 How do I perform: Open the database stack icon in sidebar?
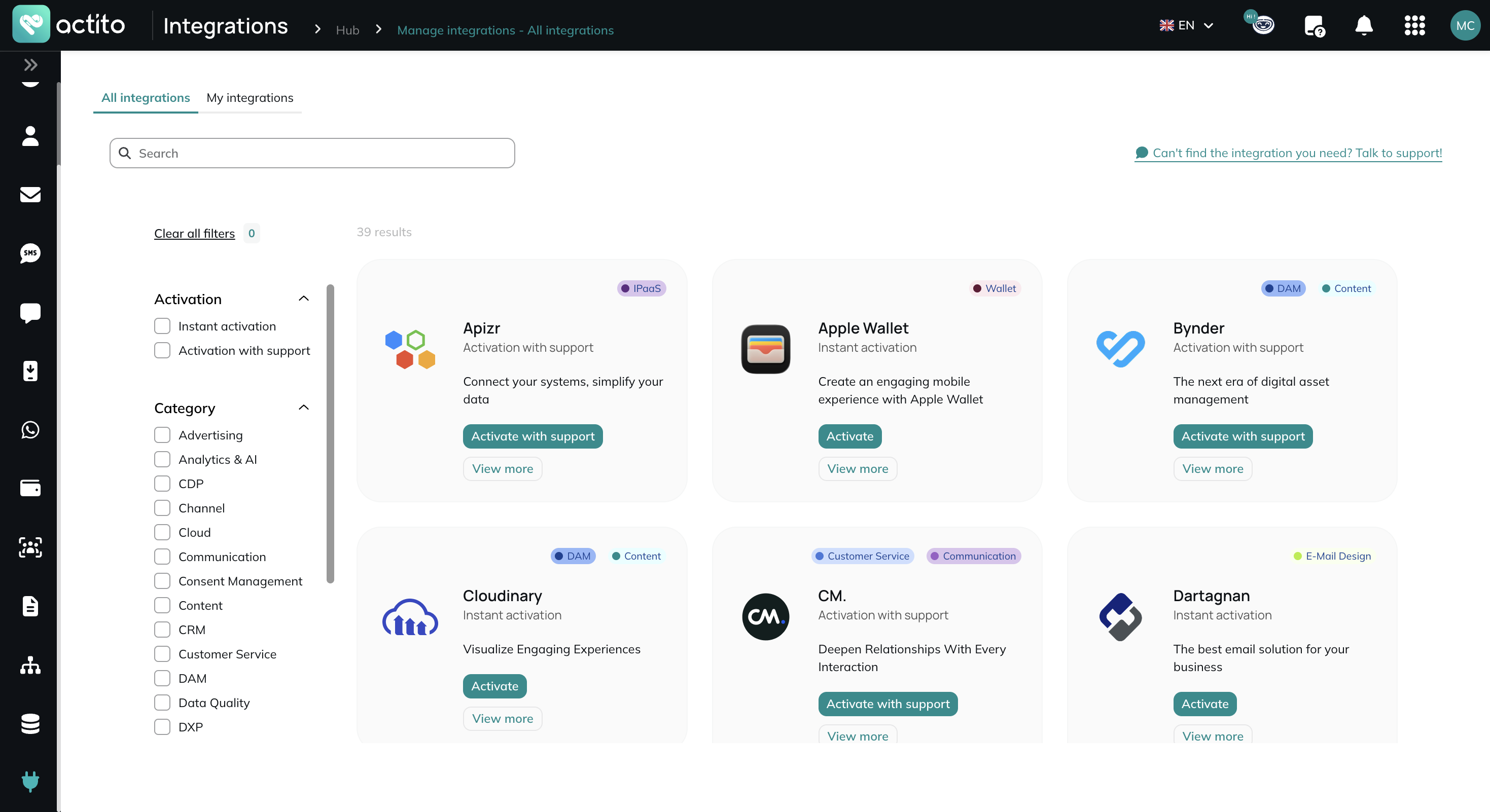(30, 724)
